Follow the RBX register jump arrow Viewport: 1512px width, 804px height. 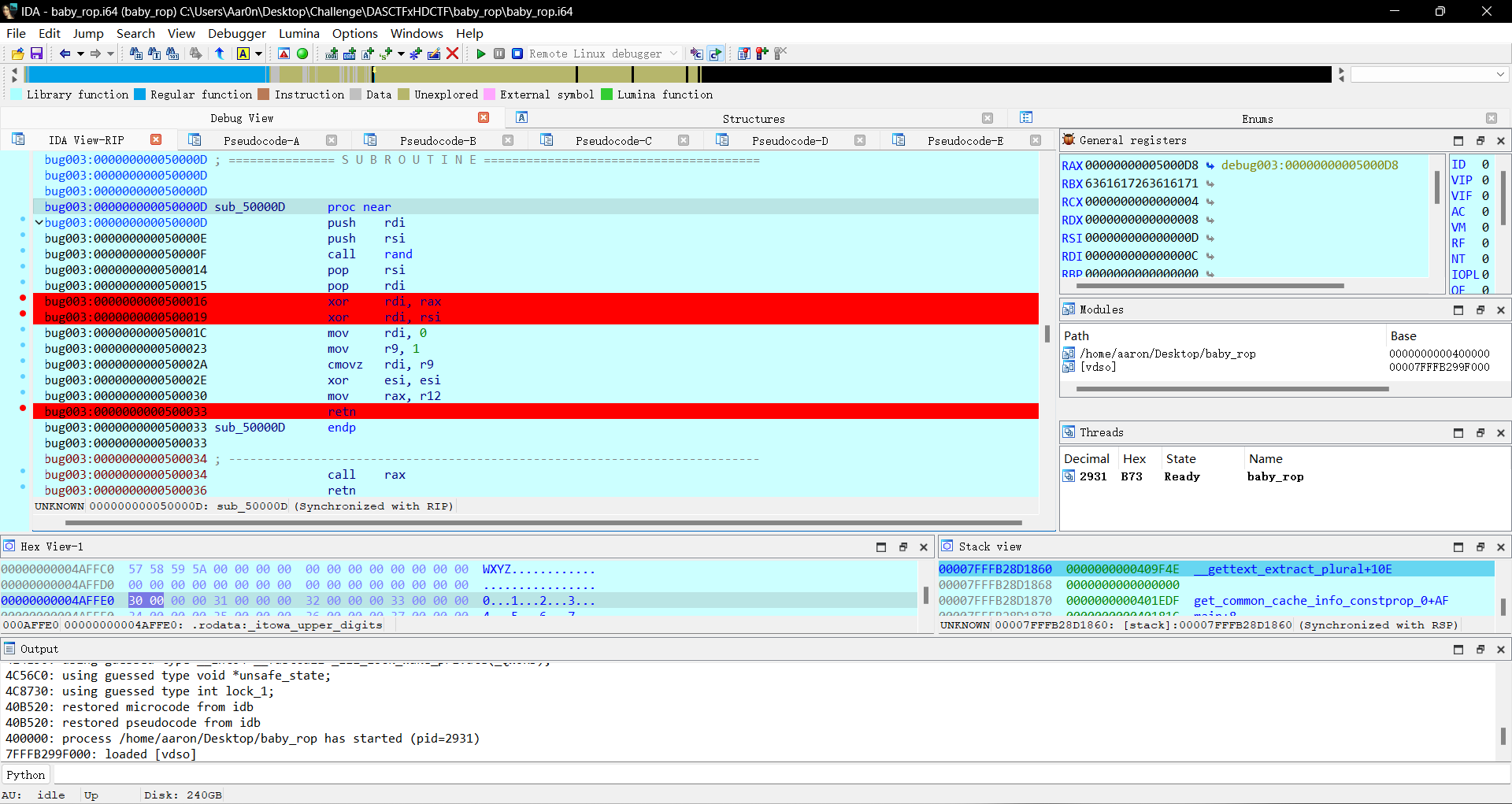[x=1210, y=183]
